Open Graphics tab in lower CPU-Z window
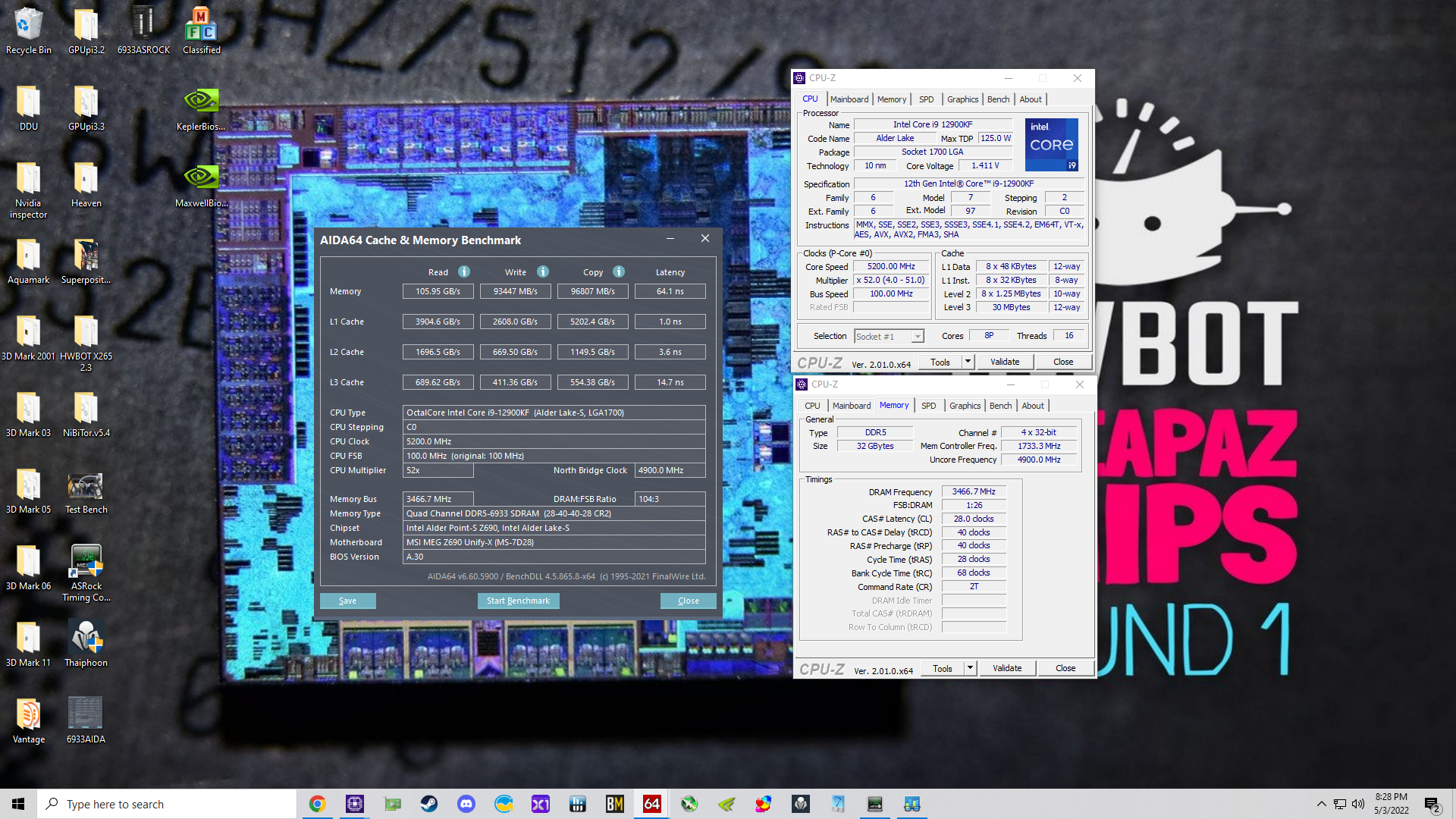This screenshot has width=1456, height=819. pos(965,406)
